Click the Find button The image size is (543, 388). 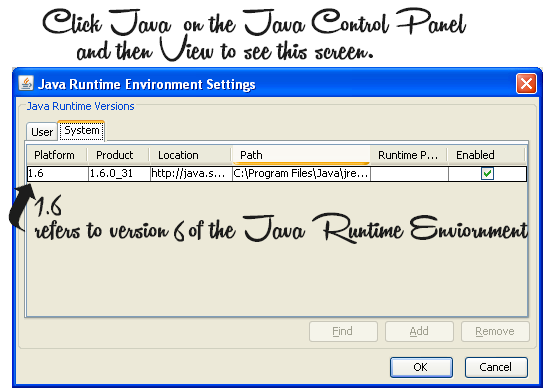tap(343, 332)
